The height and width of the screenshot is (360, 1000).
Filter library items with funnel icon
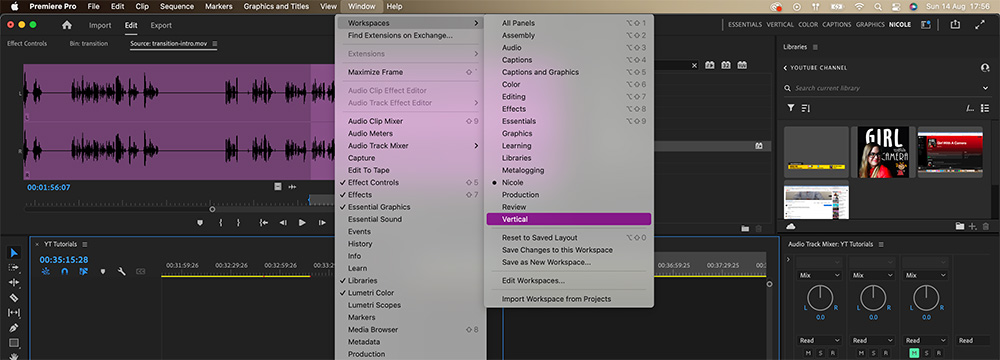[791, 108]
